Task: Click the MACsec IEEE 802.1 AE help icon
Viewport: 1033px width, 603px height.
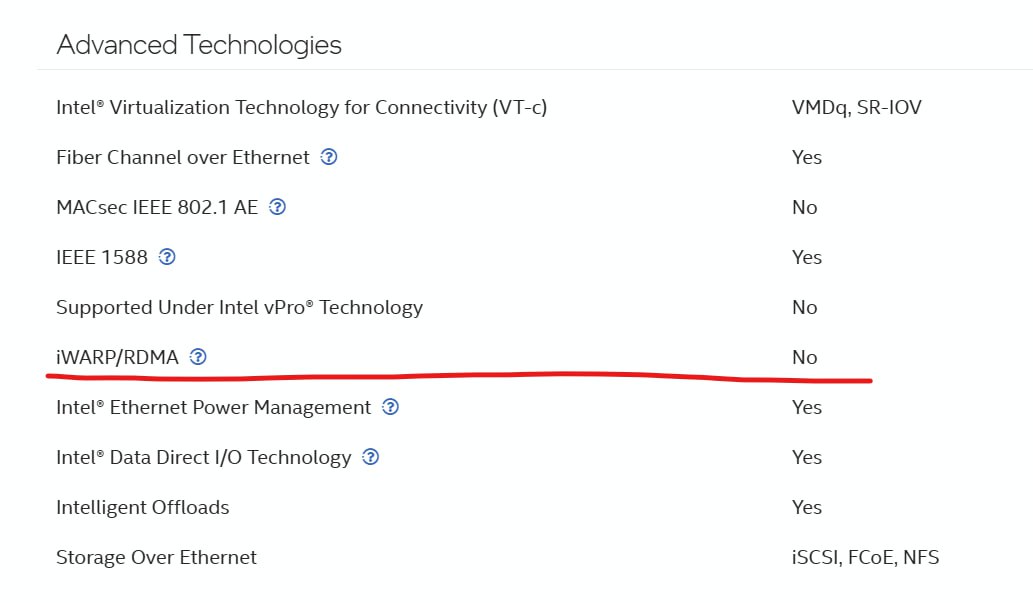Action: pos(277,207)
